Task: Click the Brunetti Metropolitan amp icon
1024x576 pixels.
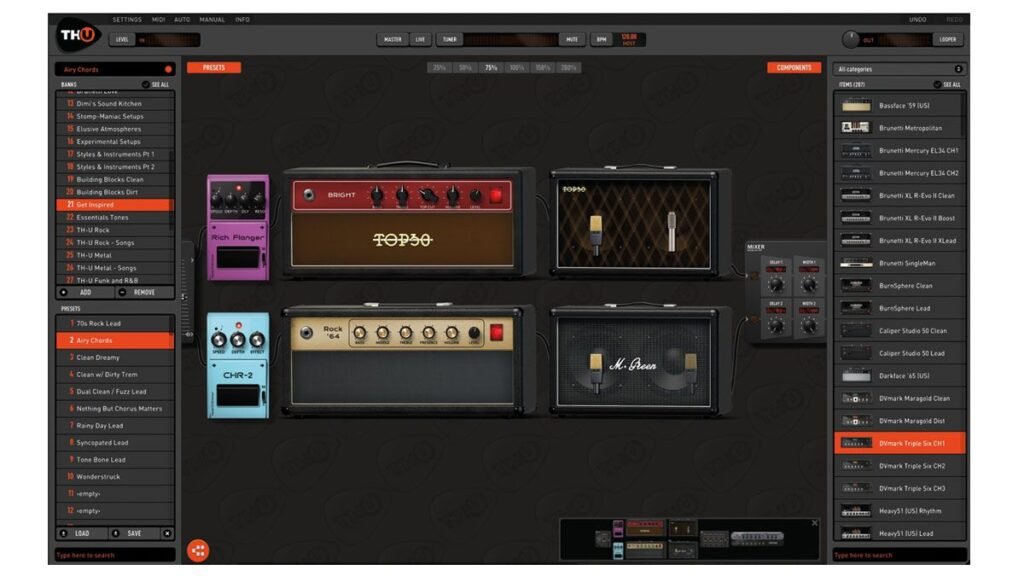Action: (x=856, y=128)
